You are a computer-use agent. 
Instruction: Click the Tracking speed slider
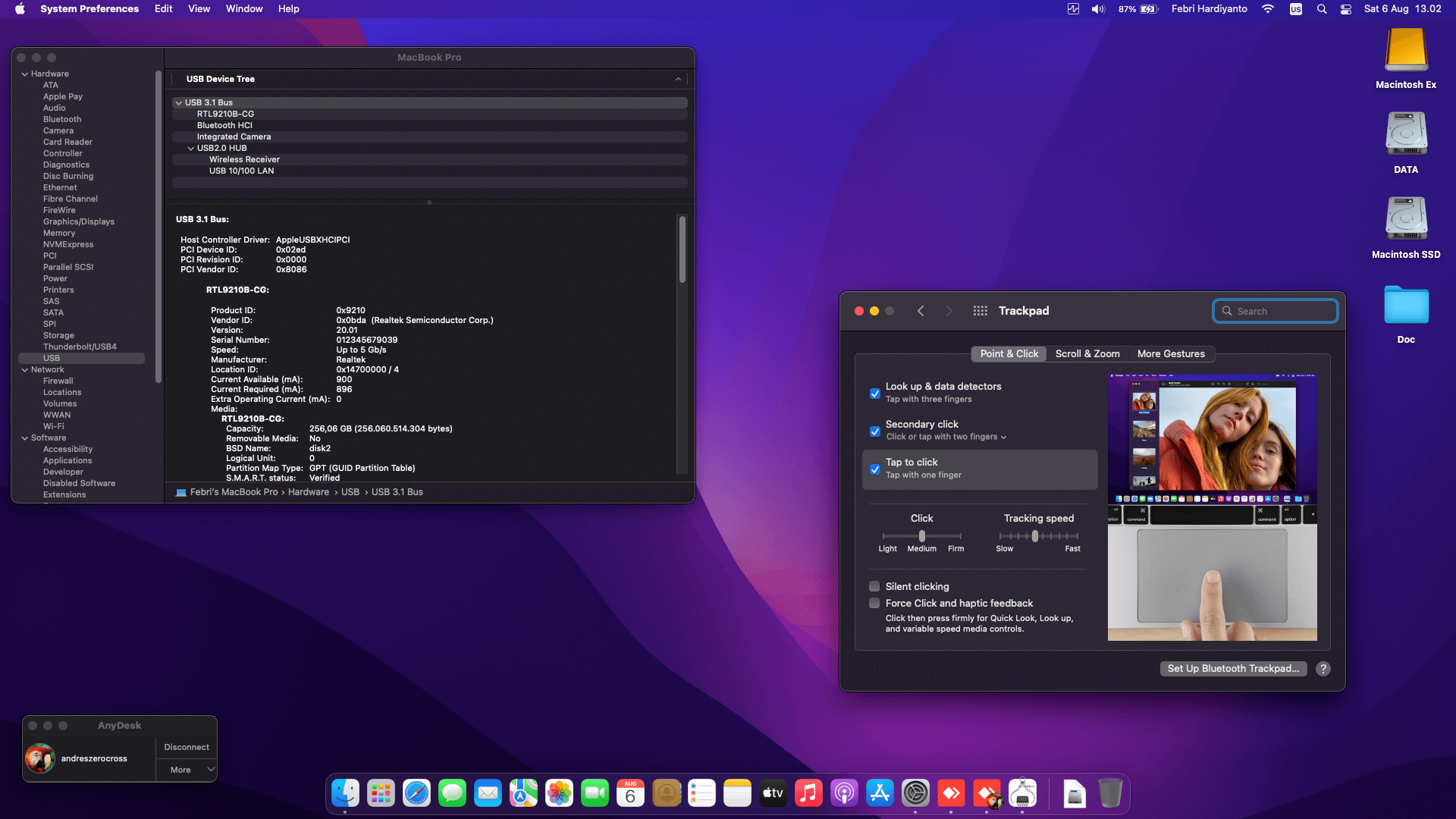1035,537
